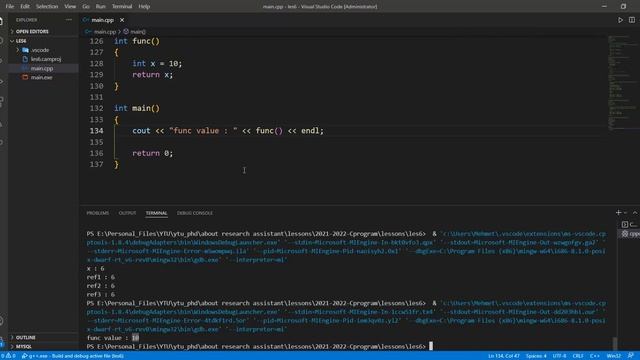The width and height of the screenshot is (640, 360).
Task: Click main.cpp in the breadcrumb
Action: (x=105, y=31)
